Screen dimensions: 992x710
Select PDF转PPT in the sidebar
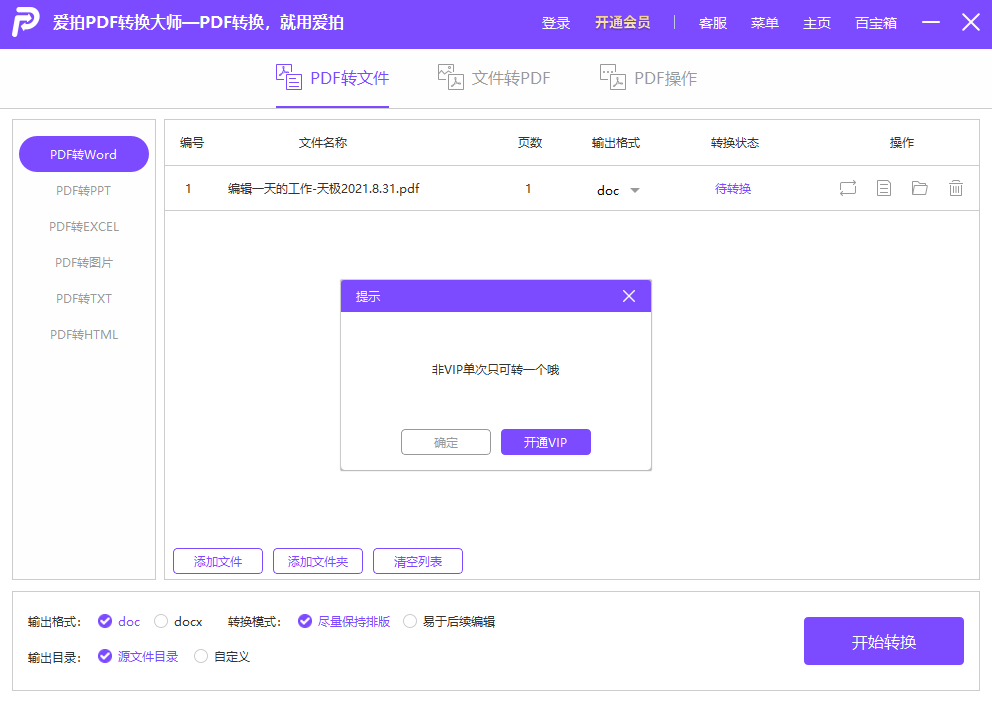coord(84,190)
